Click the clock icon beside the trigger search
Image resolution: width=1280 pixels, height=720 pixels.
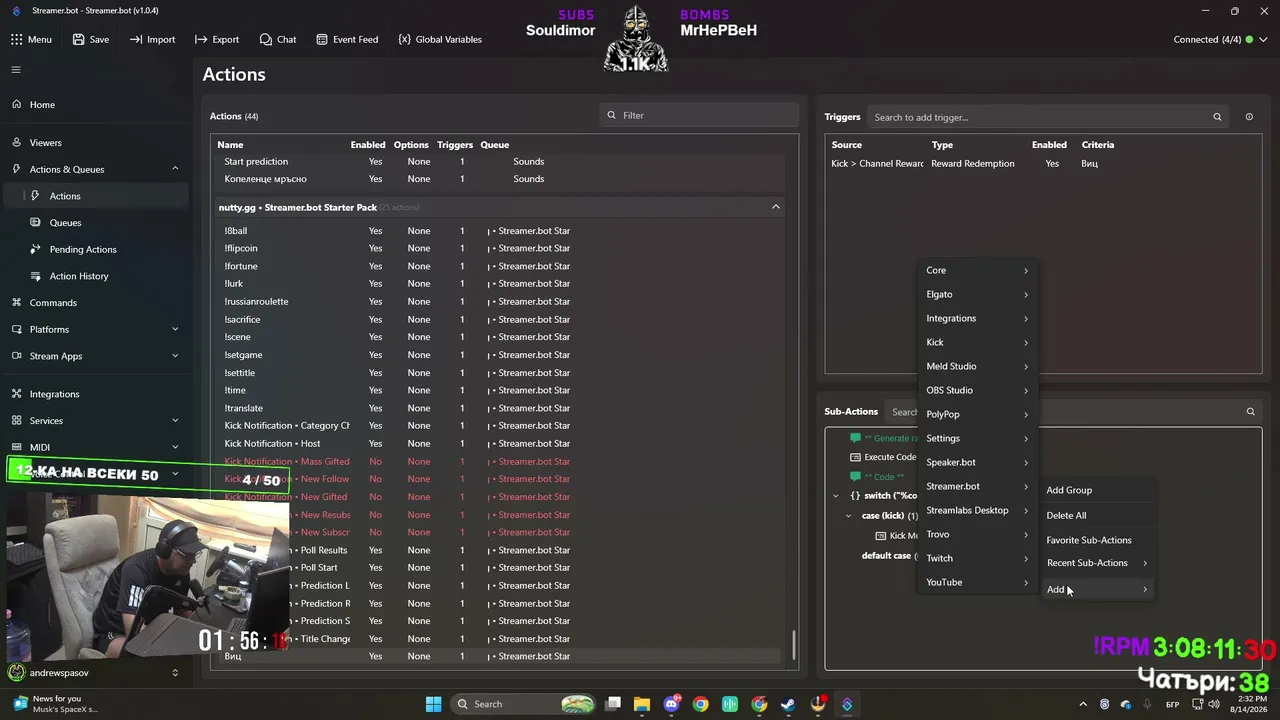pos(1249,117)
